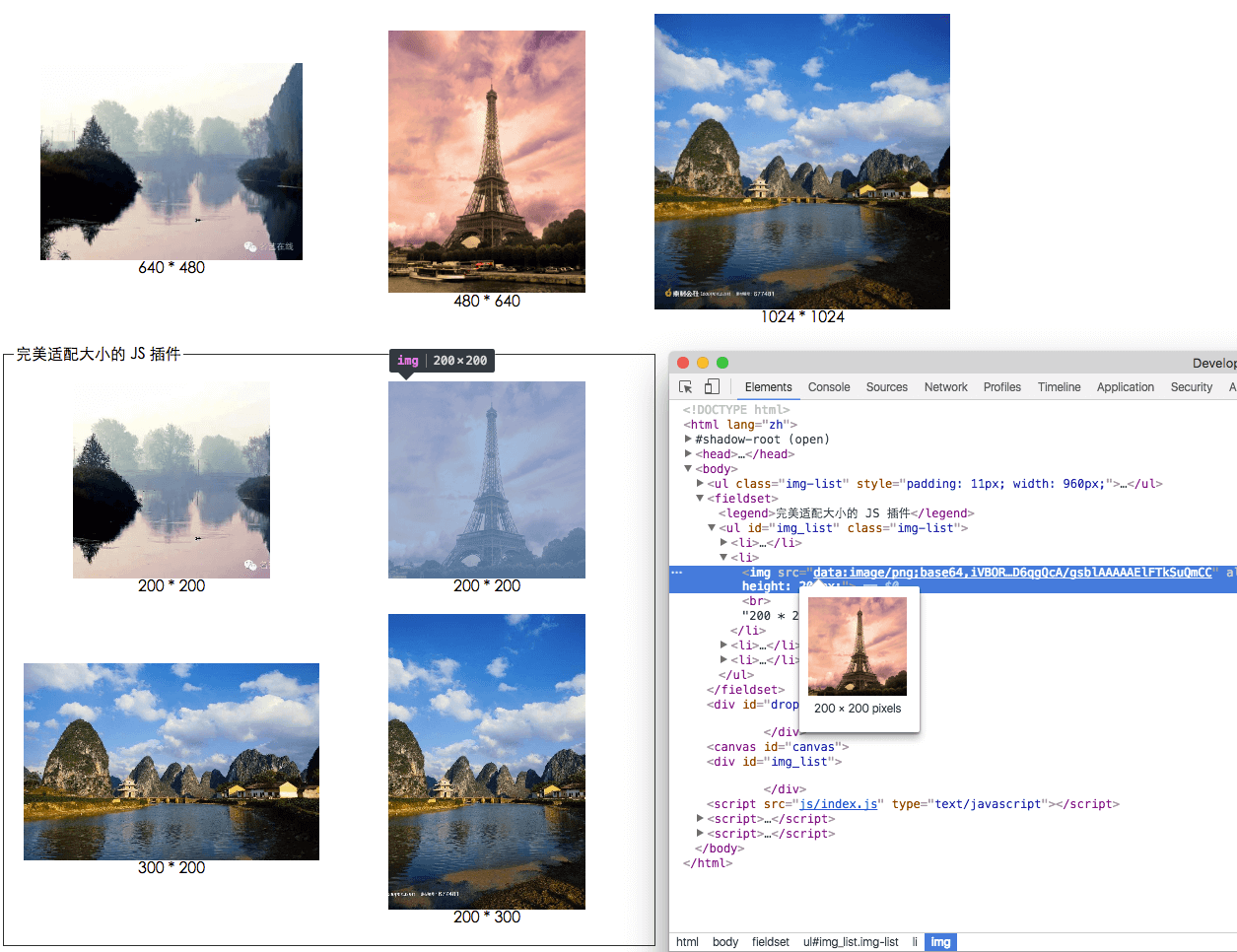1237x952 pixels.
Task: Switch to the Application tab
Action: tap(1125, 386)
